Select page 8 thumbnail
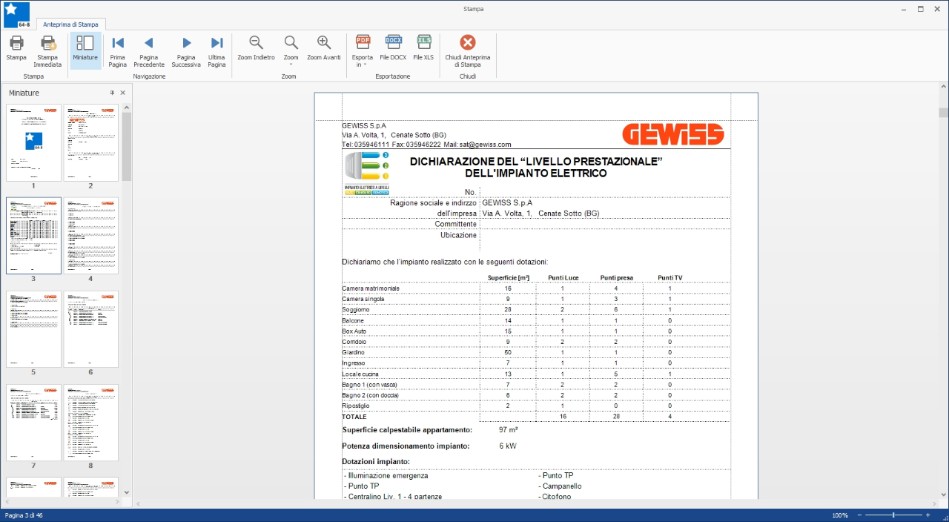This screenshot has width=949, height=522. (91, 423)
